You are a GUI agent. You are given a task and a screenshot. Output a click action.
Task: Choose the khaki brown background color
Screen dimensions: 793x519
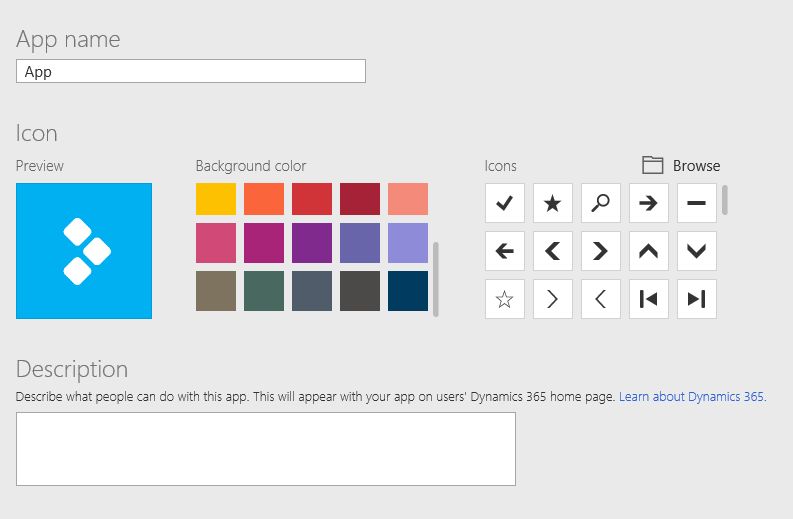pyautogui.click(x=216, y=291)
